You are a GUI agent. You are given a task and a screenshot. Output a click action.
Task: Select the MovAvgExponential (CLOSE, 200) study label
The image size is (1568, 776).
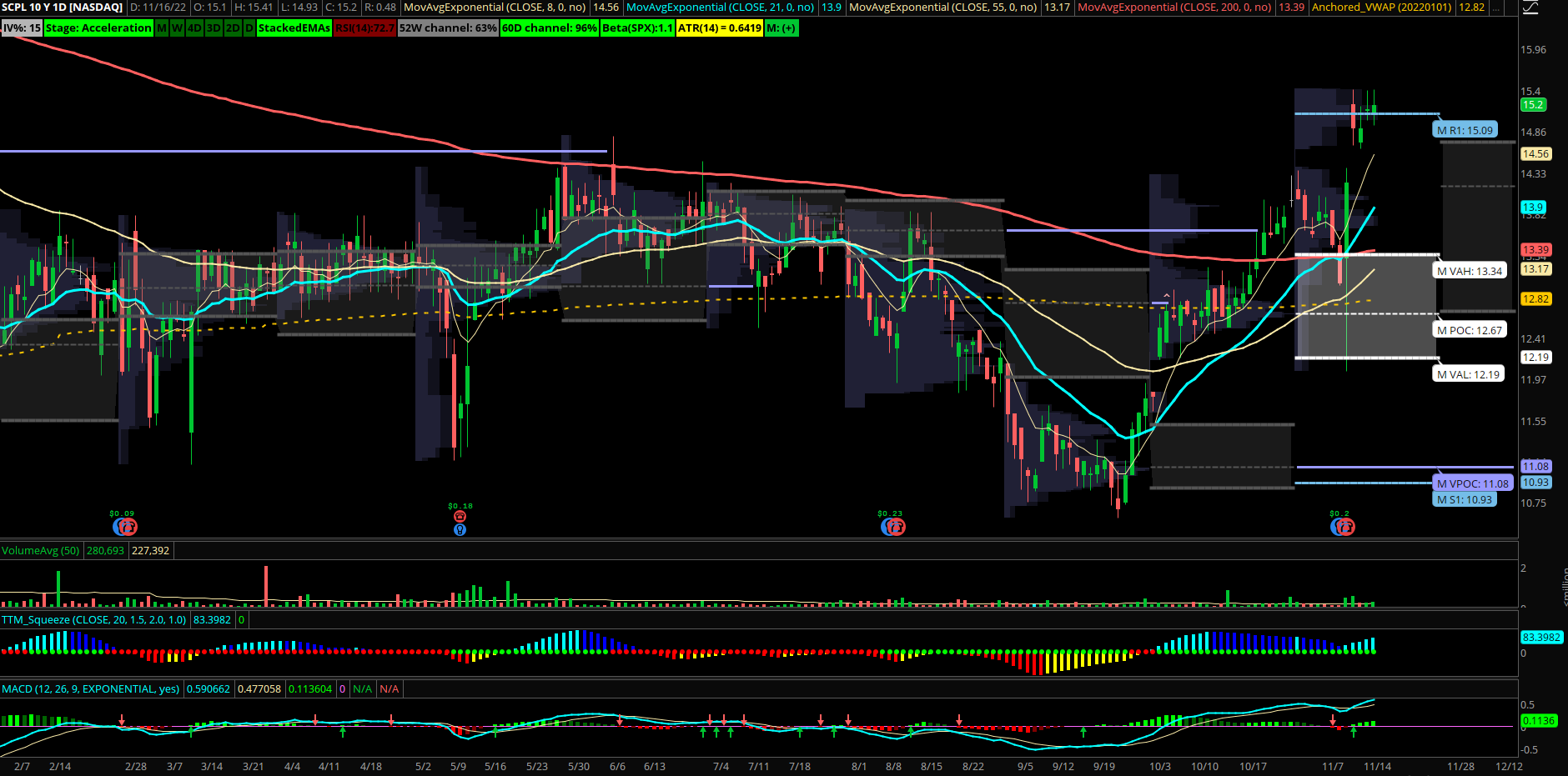(1174, 7)
